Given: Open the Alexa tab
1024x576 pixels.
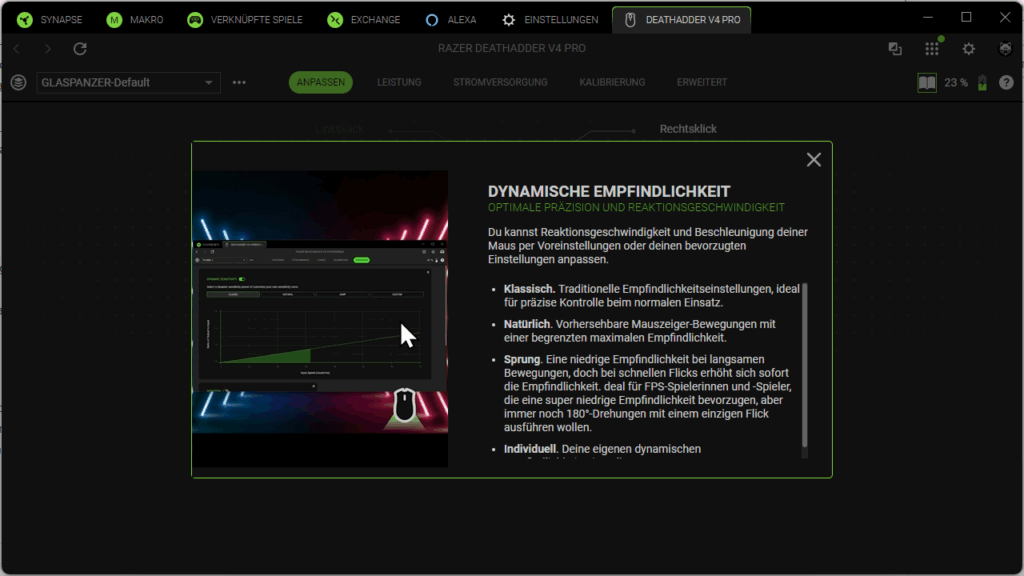Looking at the screenshot, I should click(451, 20).
